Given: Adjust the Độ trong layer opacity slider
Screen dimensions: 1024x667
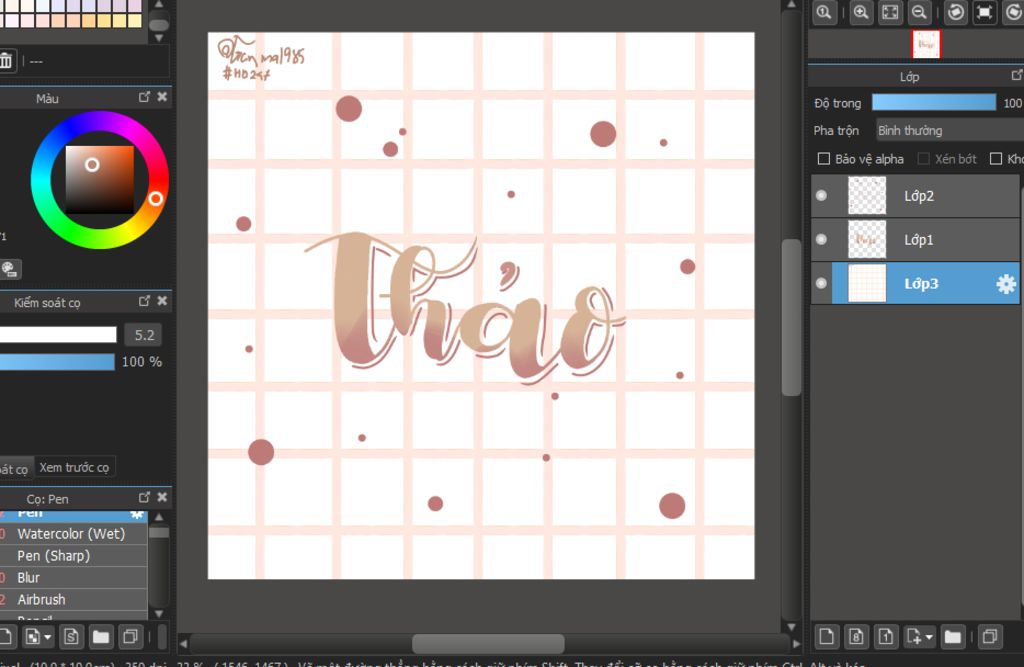Looking at the screenshot, I should pos(934,103).
